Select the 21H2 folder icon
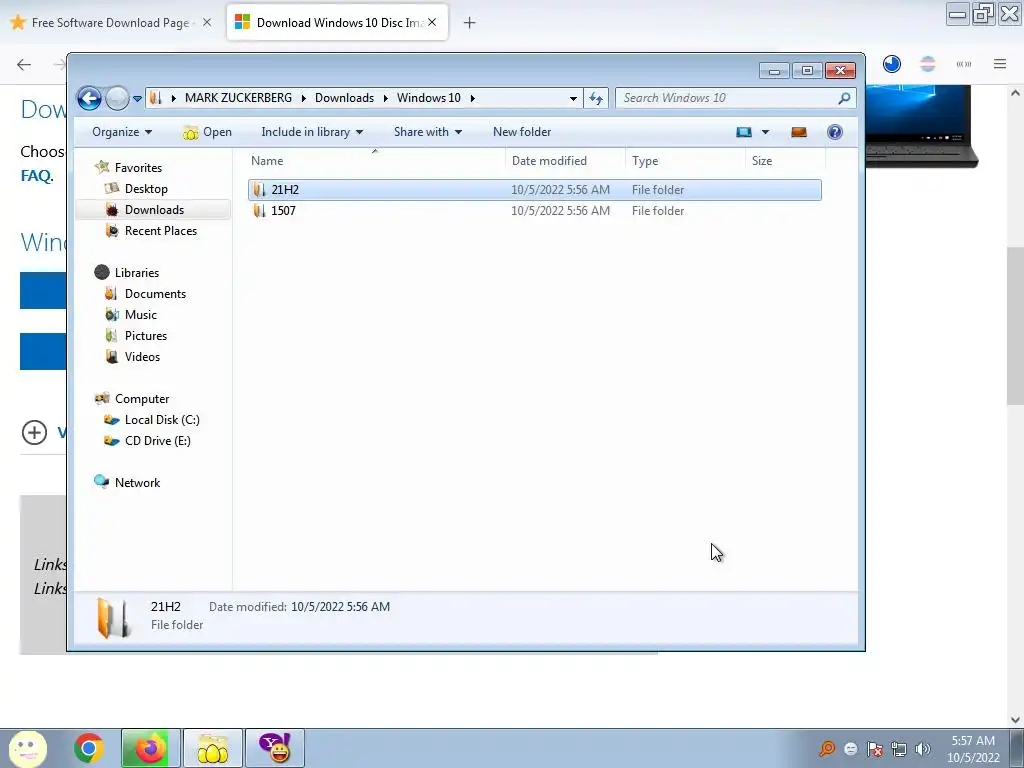This screenshot has width=1024, height=768. [260, 190]
